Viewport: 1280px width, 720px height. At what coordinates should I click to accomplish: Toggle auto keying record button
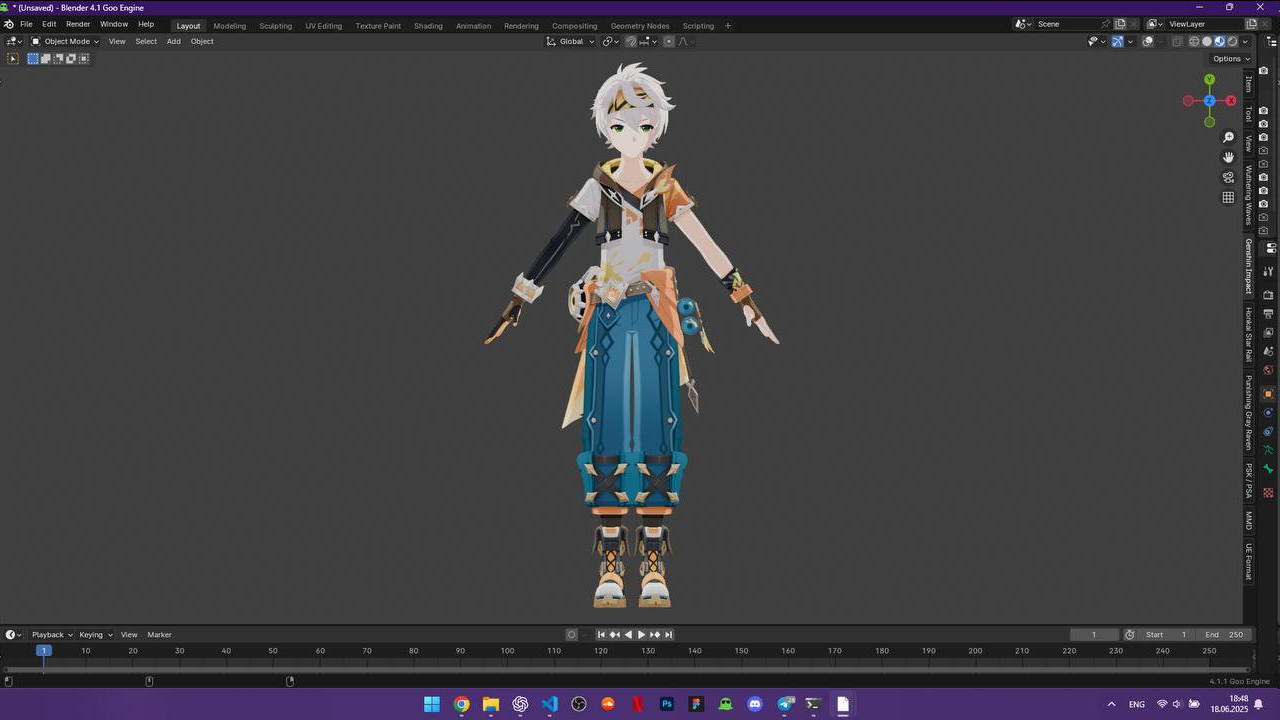(572, 634)
